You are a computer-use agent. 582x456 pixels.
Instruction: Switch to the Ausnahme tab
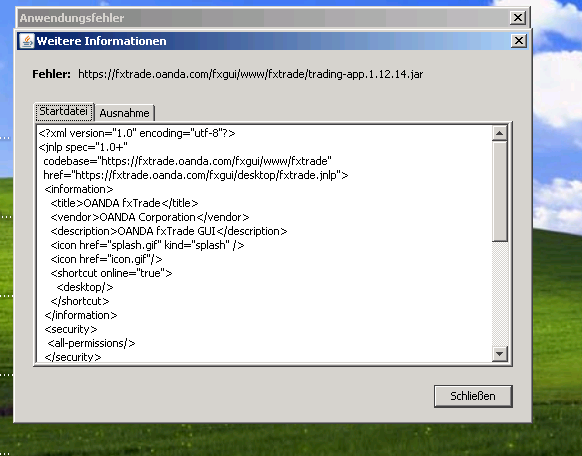(124, 113)
